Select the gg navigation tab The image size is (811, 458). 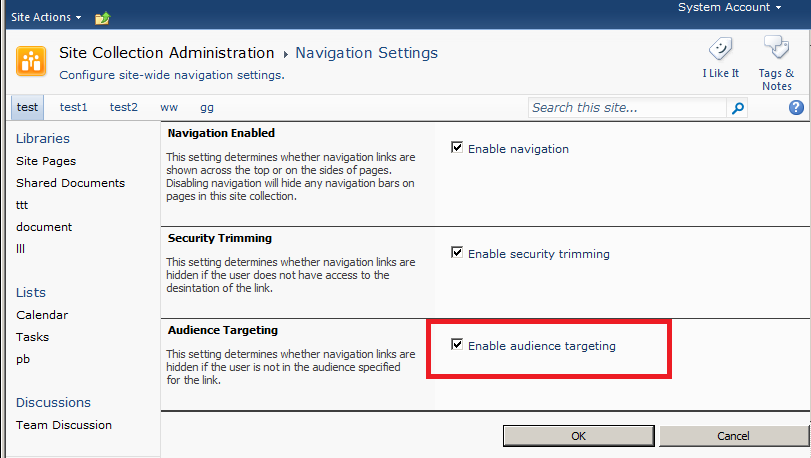[207, 108]
